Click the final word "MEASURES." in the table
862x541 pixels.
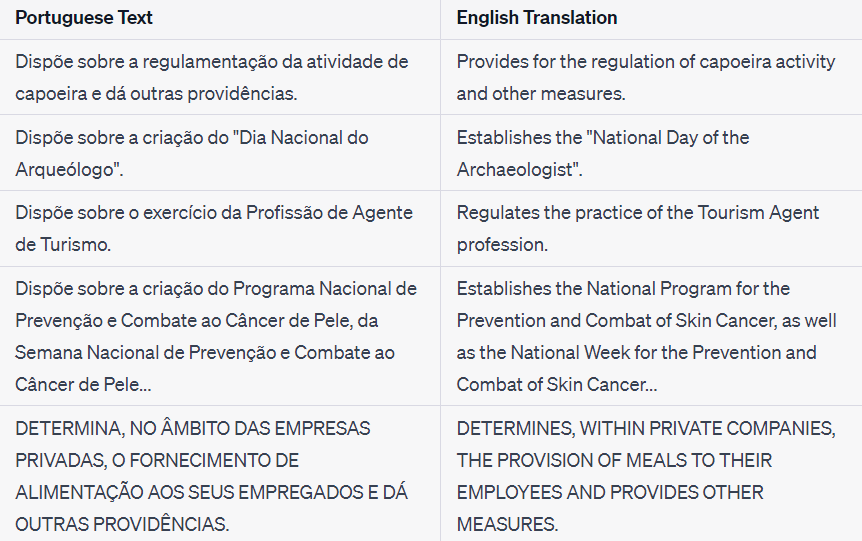point(508,524)
